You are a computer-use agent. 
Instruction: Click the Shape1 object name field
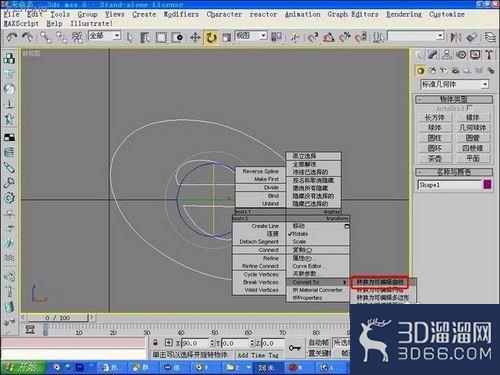coord(449,185)
